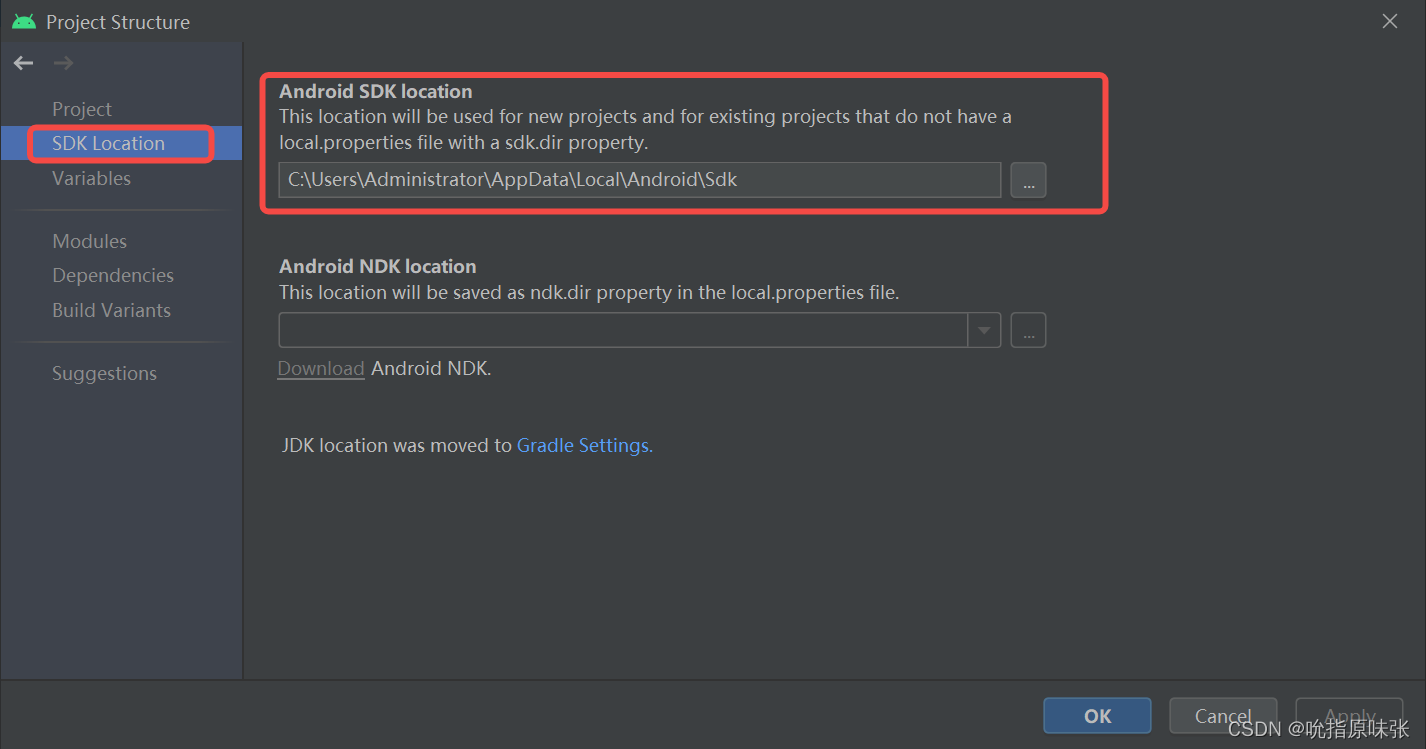Screen dimensions: 1426x749
Task: Click the Android SDK location path field
Action: [639, 180]
